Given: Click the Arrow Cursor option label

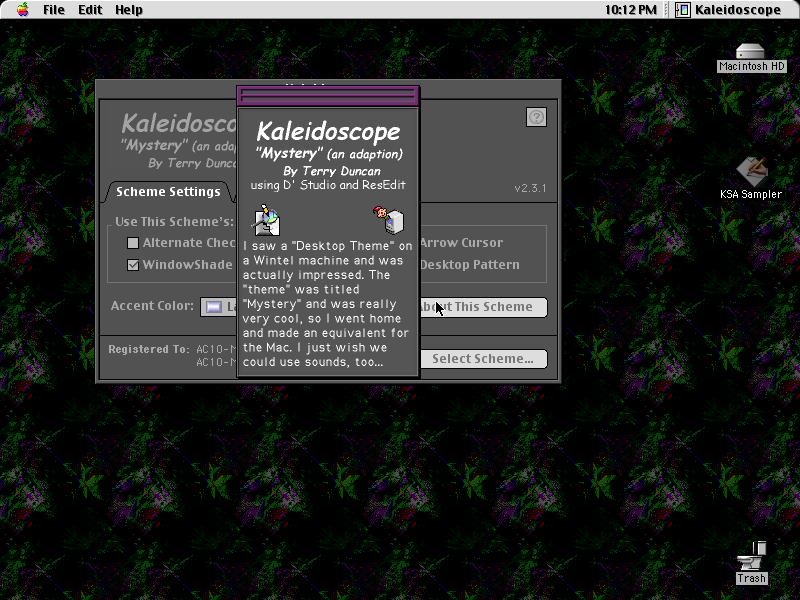Looking at the screenshot, I should (461, 243).
